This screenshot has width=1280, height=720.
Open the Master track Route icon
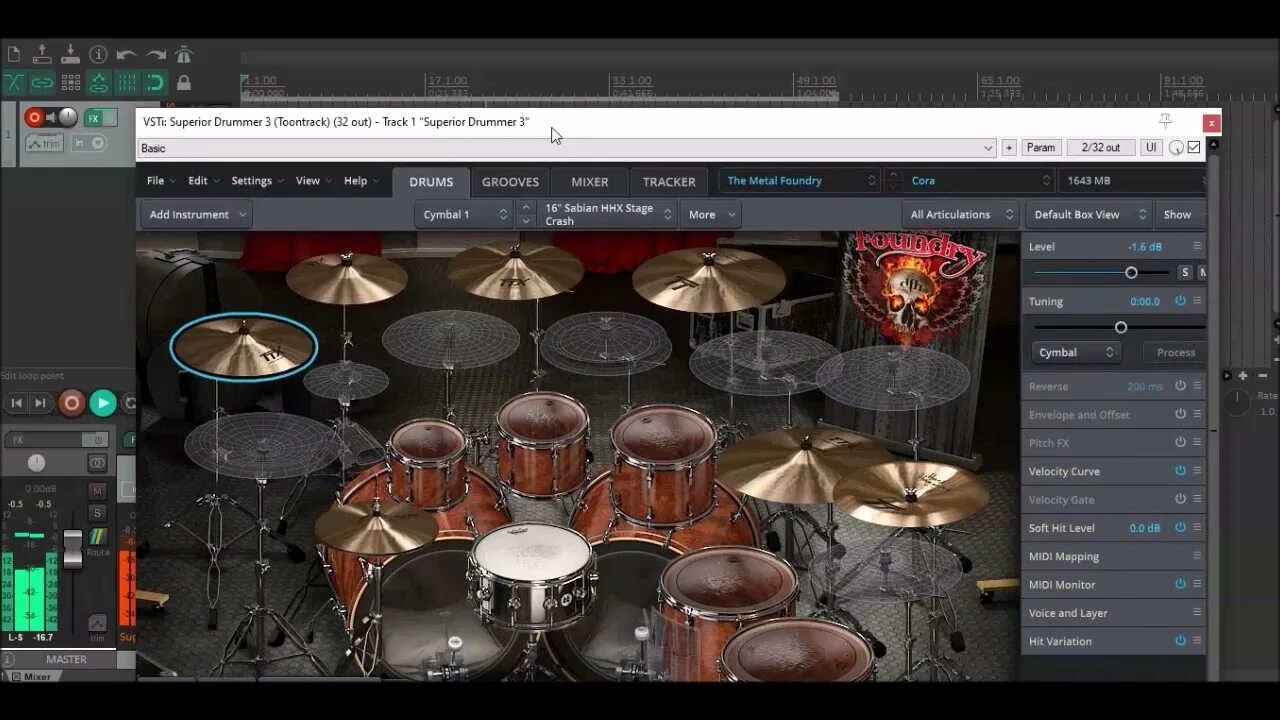(97, 538)
